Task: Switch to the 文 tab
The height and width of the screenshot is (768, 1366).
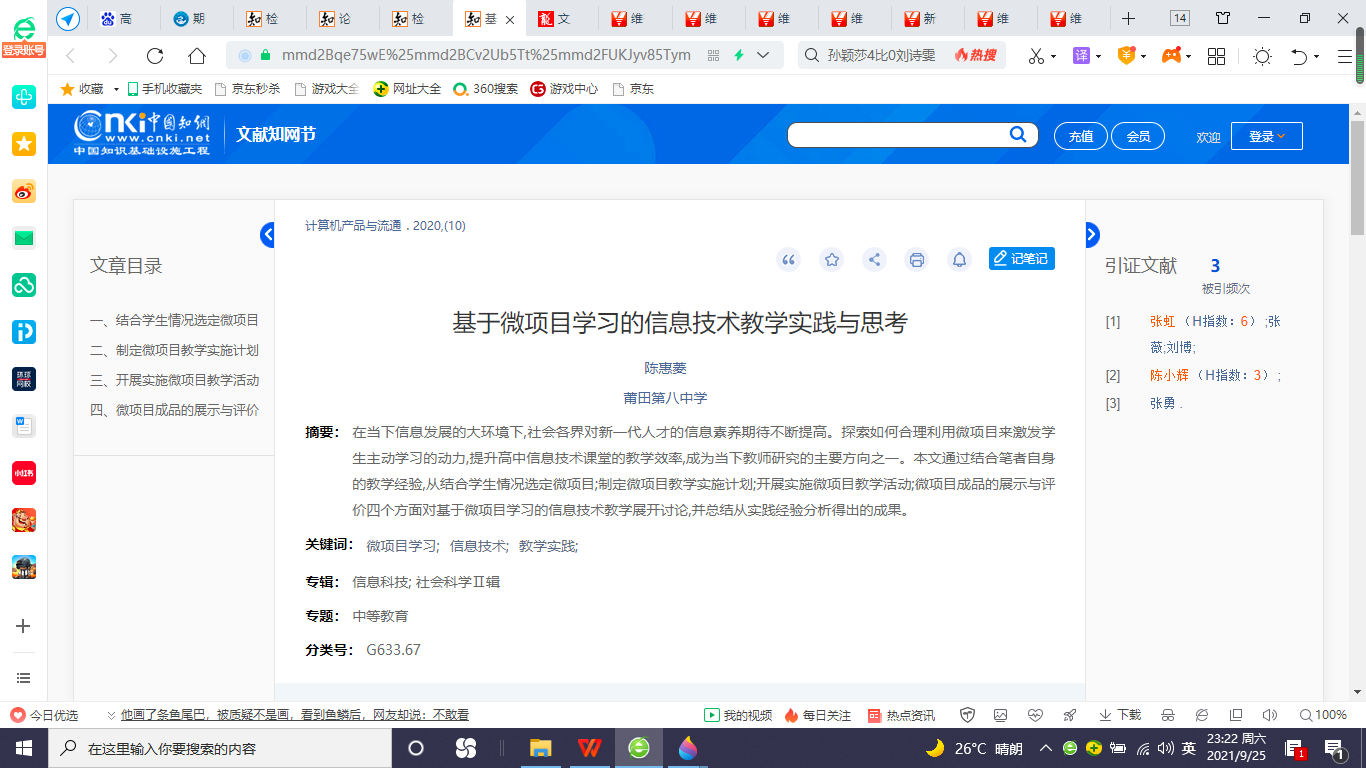Action: (x=563, y=18)
